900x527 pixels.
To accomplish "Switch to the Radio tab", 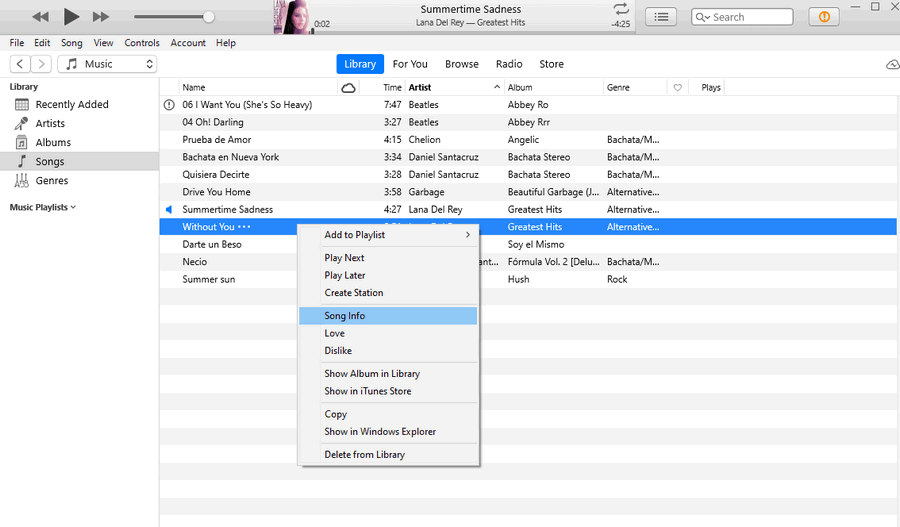I will (509, 64).
